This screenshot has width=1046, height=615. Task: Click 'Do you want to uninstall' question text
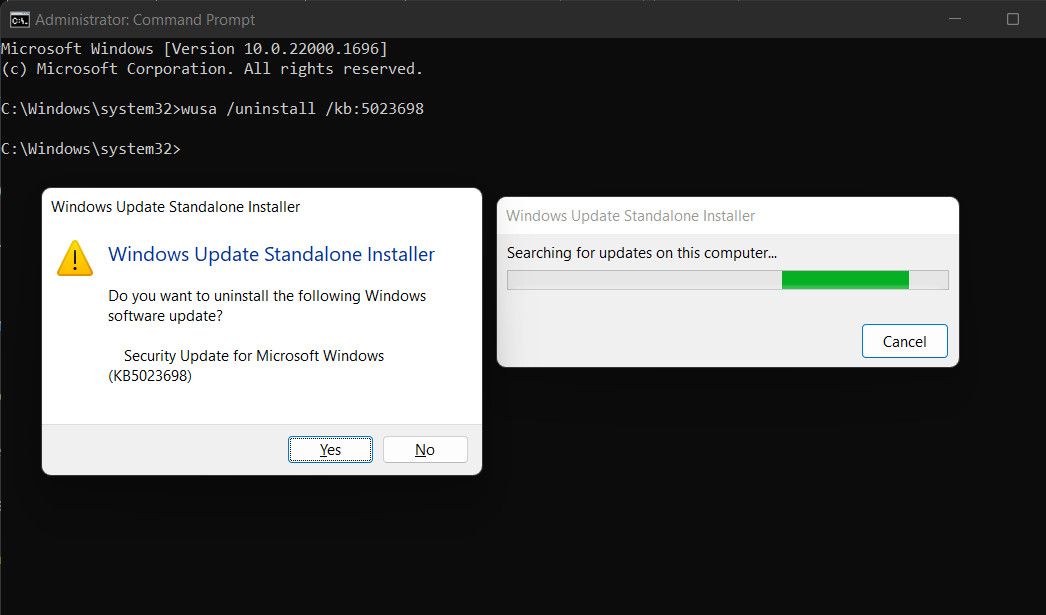tap(267, 305)
